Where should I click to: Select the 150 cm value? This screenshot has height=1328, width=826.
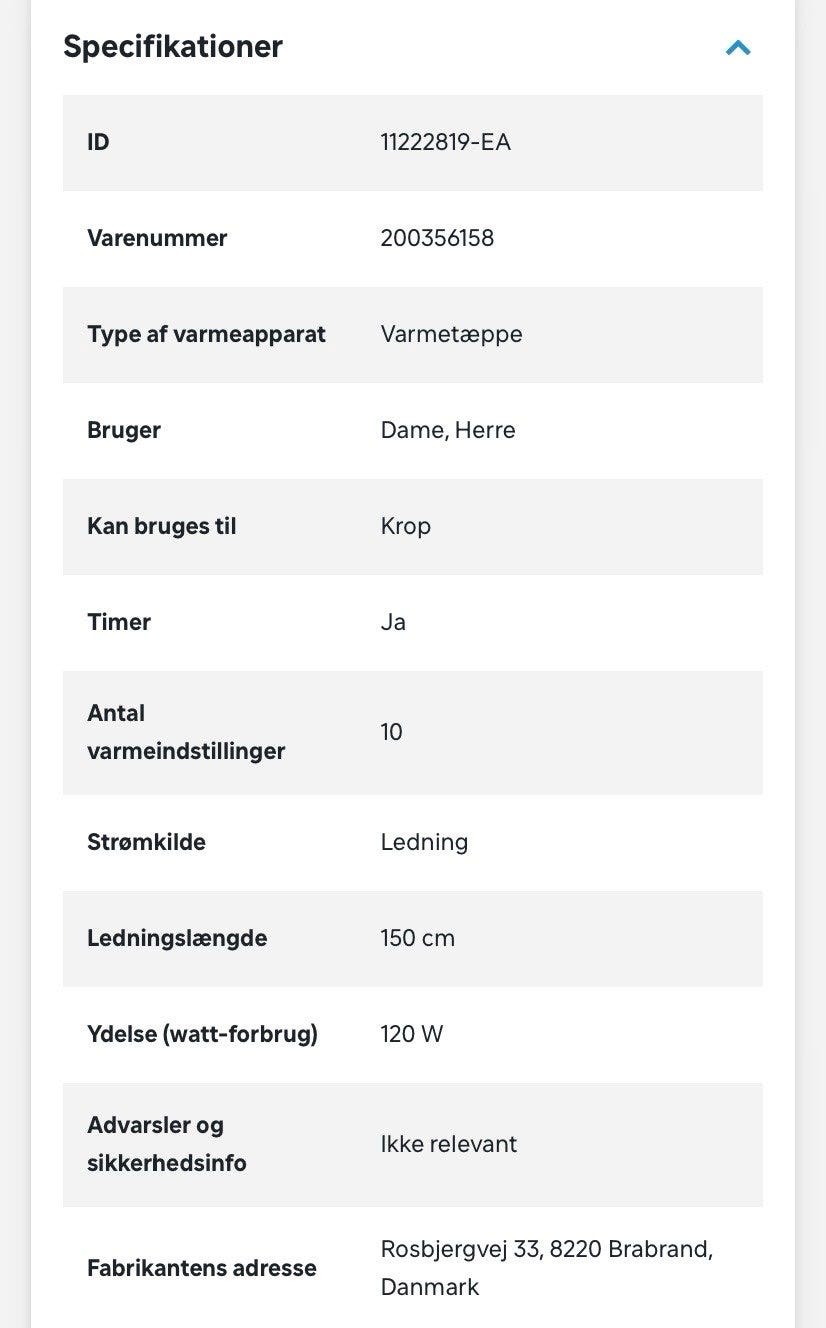[x=418, y=938]
